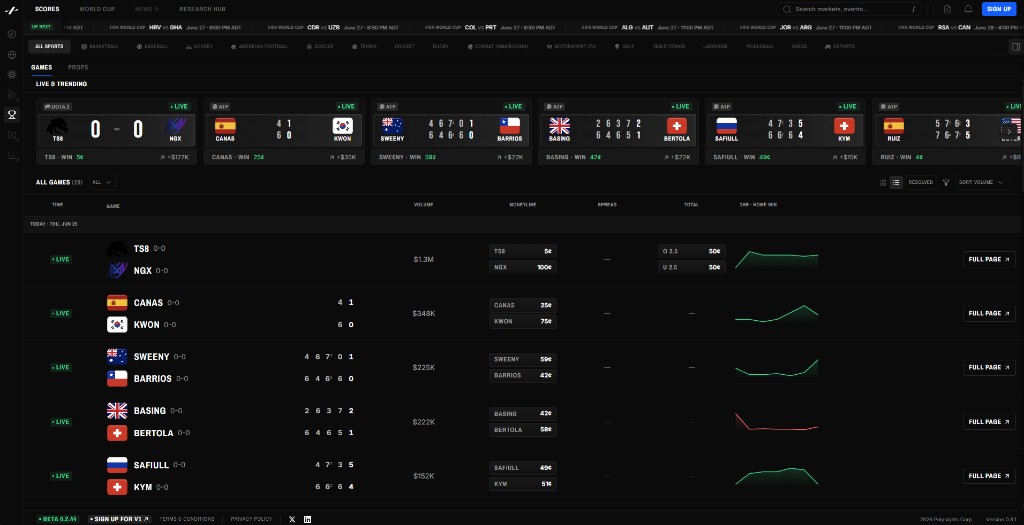This screenshot has width=1024, height=525.
Task: Select the ALL SPORTS filter chip
Action: click(50, 46)
